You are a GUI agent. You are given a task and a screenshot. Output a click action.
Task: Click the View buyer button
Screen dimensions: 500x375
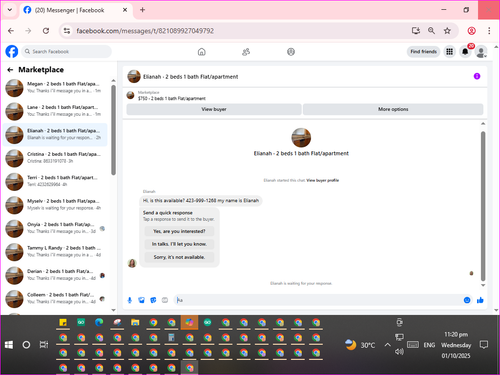click(214, 109)
